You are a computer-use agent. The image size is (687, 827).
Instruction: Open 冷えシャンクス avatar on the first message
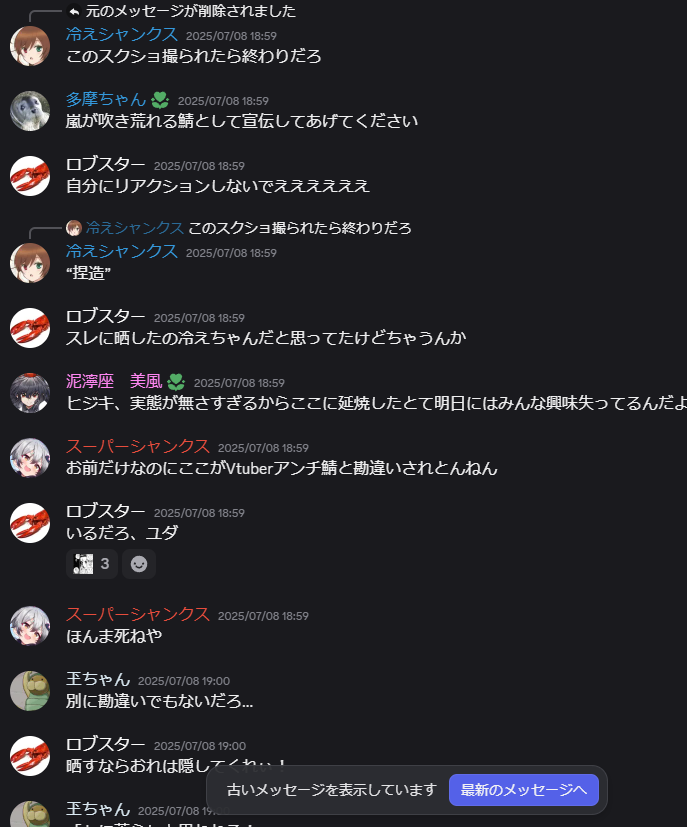point(30,46)
